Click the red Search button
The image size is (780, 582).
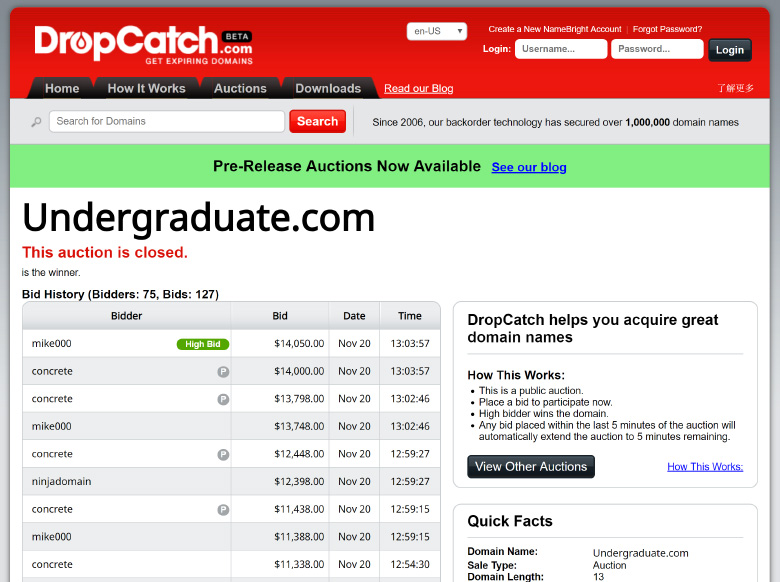(x=317, y=121)
